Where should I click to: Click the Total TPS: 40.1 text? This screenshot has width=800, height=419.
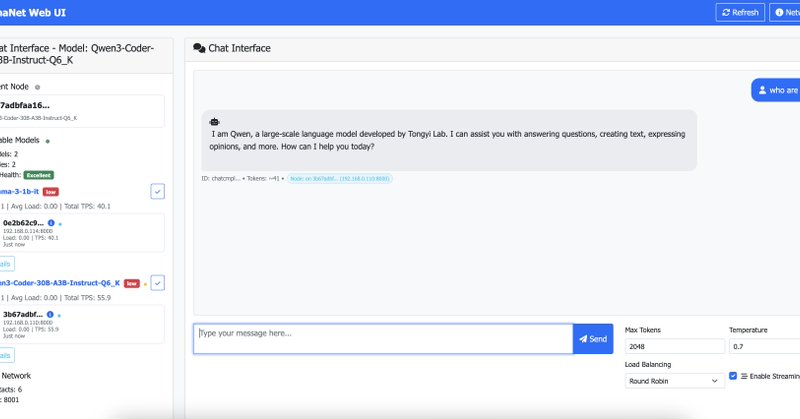pos(87,206)
